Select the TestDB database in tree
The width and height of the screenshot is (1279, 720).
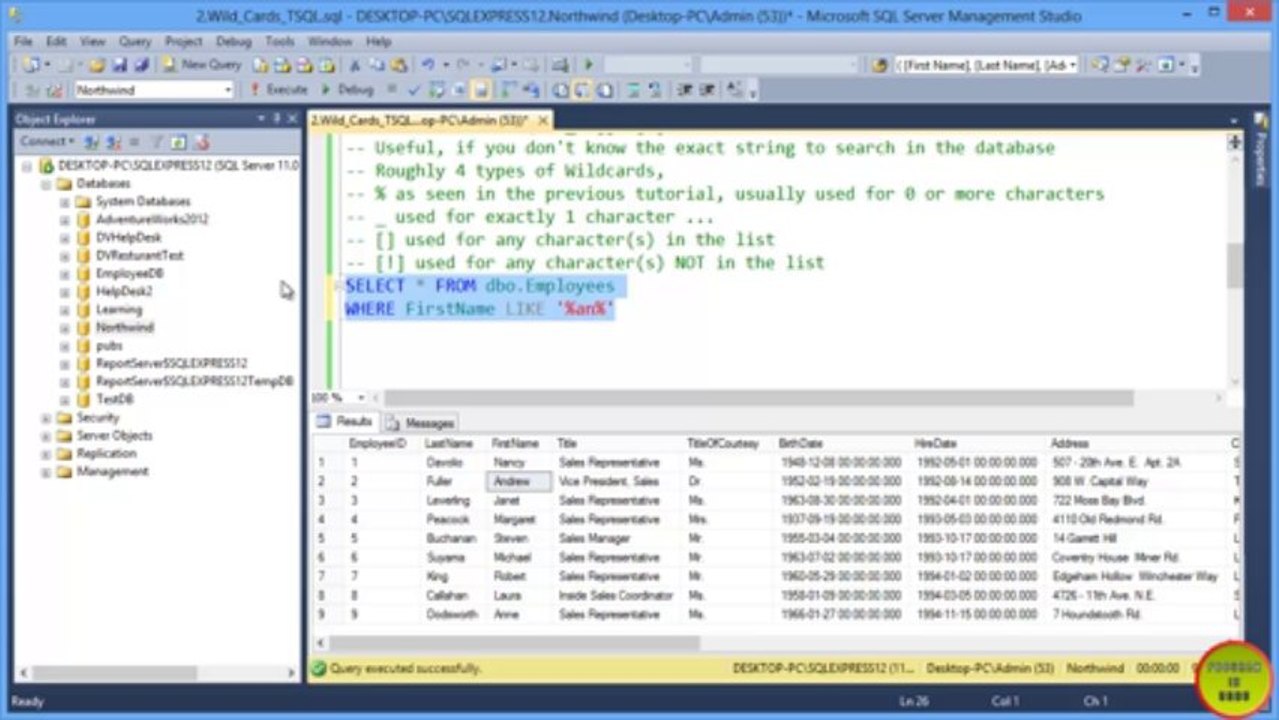[x=114, y=400]
